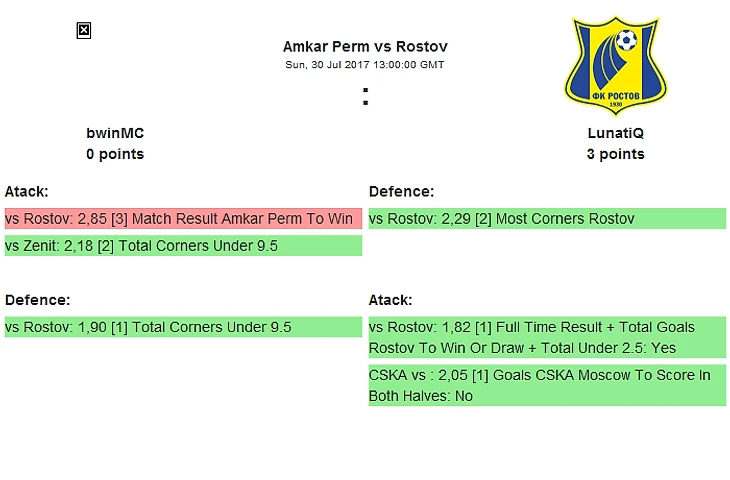Click the left Defence heading under bwinMC
Viewport: 730px width, 480px height.
point(37,300)
